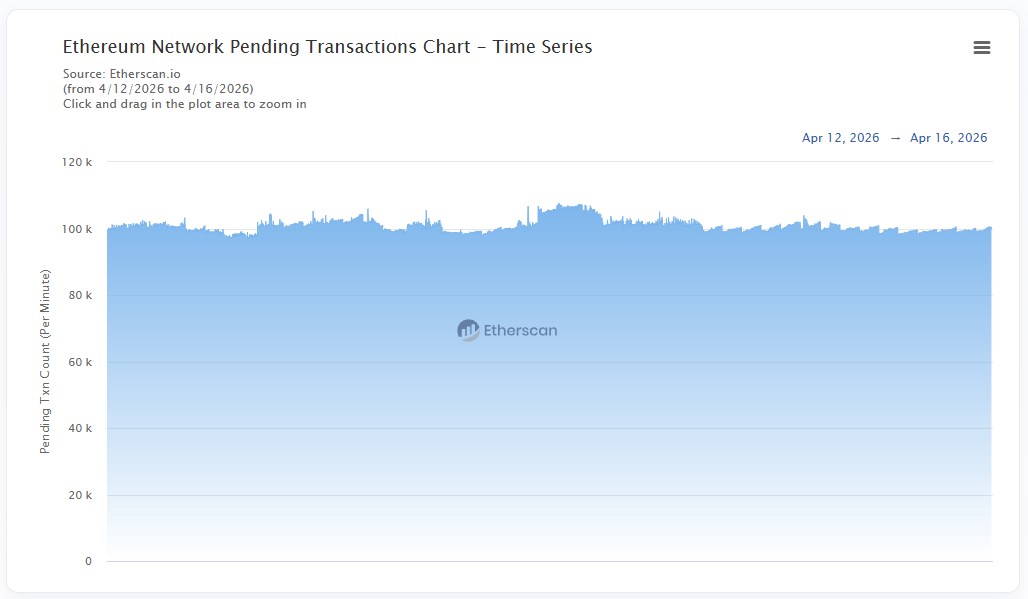This screenshot has width=1028, height=599.
Task: Click the 100 k y-axis label
Action: coord(77,229)
